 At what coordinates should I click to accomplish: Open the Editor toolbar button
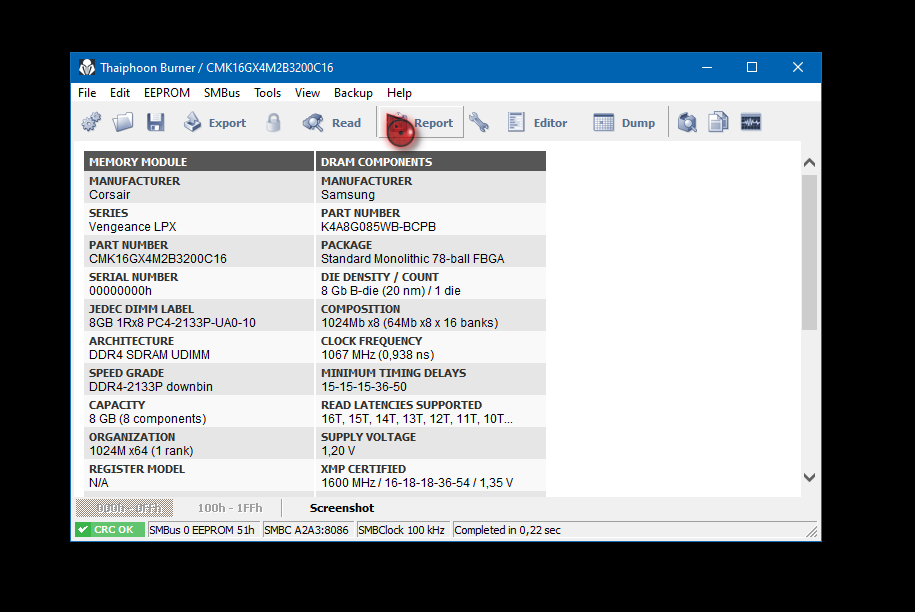point(537,123)
